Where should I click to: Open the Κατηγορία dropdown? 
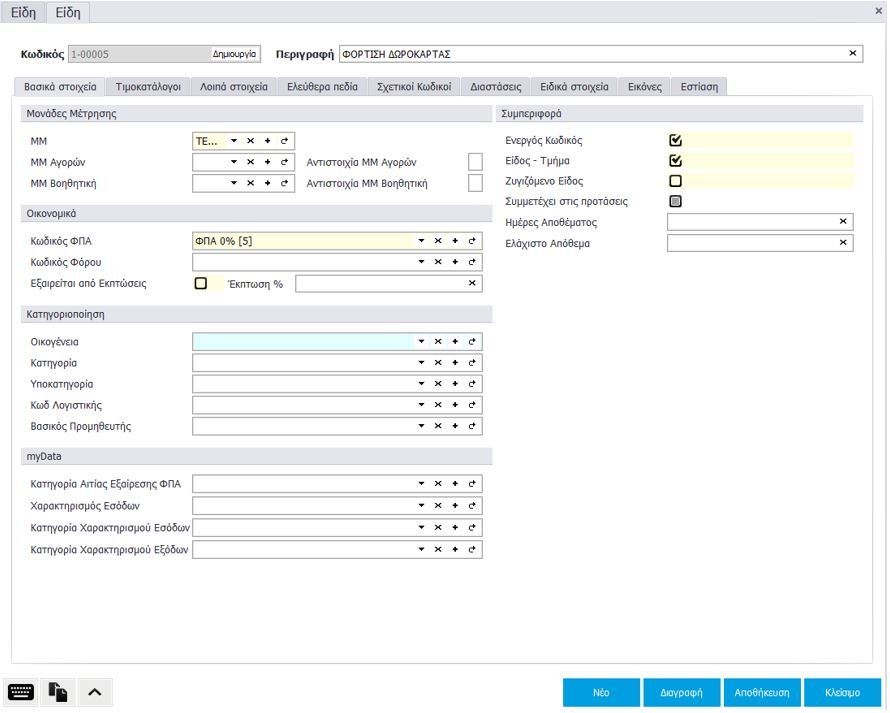click(421, 363)
